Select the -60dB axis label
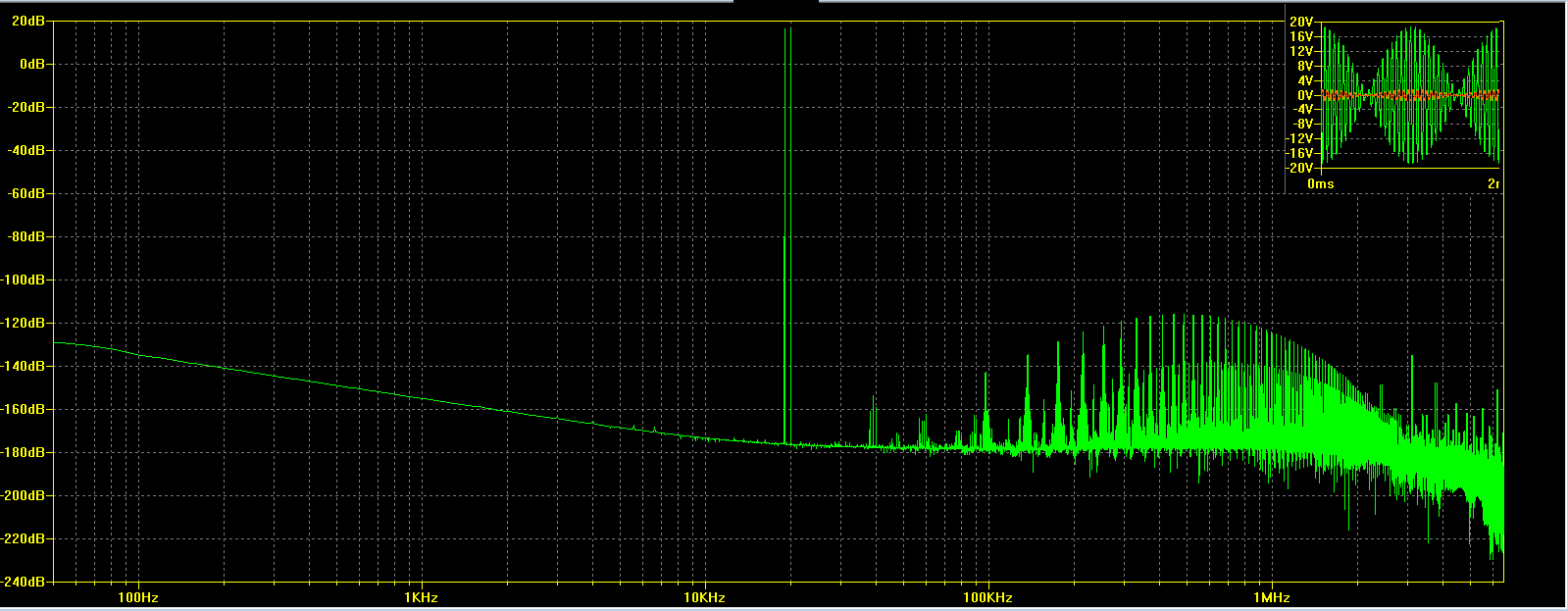 pyautogui.click(x=27, y=193)
